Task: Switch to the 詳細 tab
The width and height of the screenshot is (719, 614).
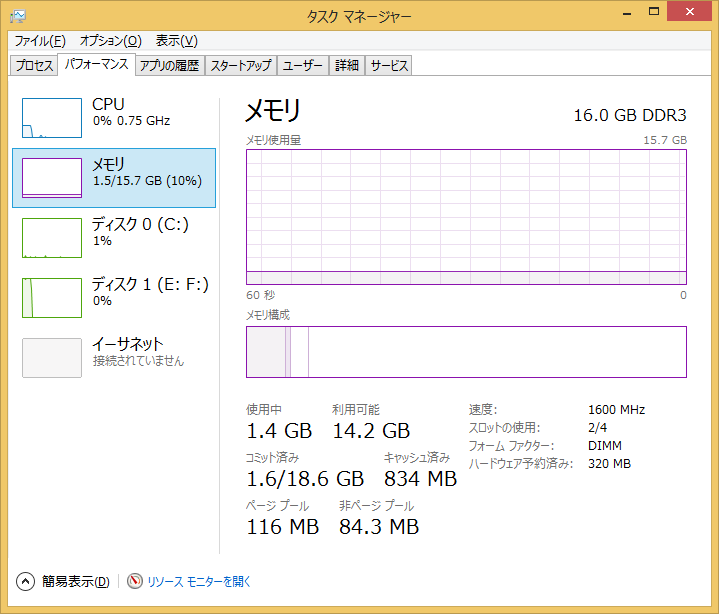Action: point(346,66)
